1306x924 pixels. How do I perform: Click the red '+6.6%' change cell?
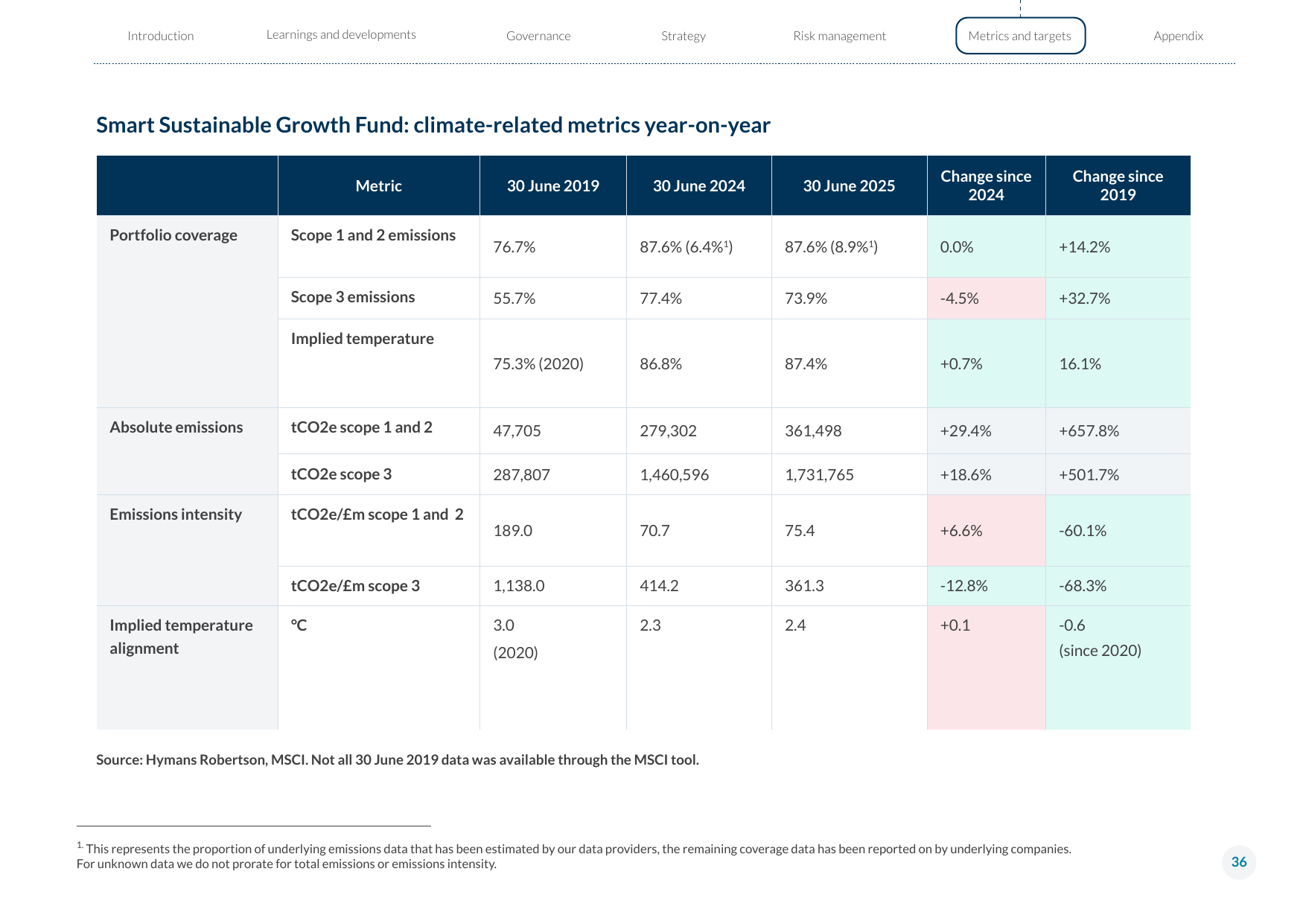[x=987, y=531]
